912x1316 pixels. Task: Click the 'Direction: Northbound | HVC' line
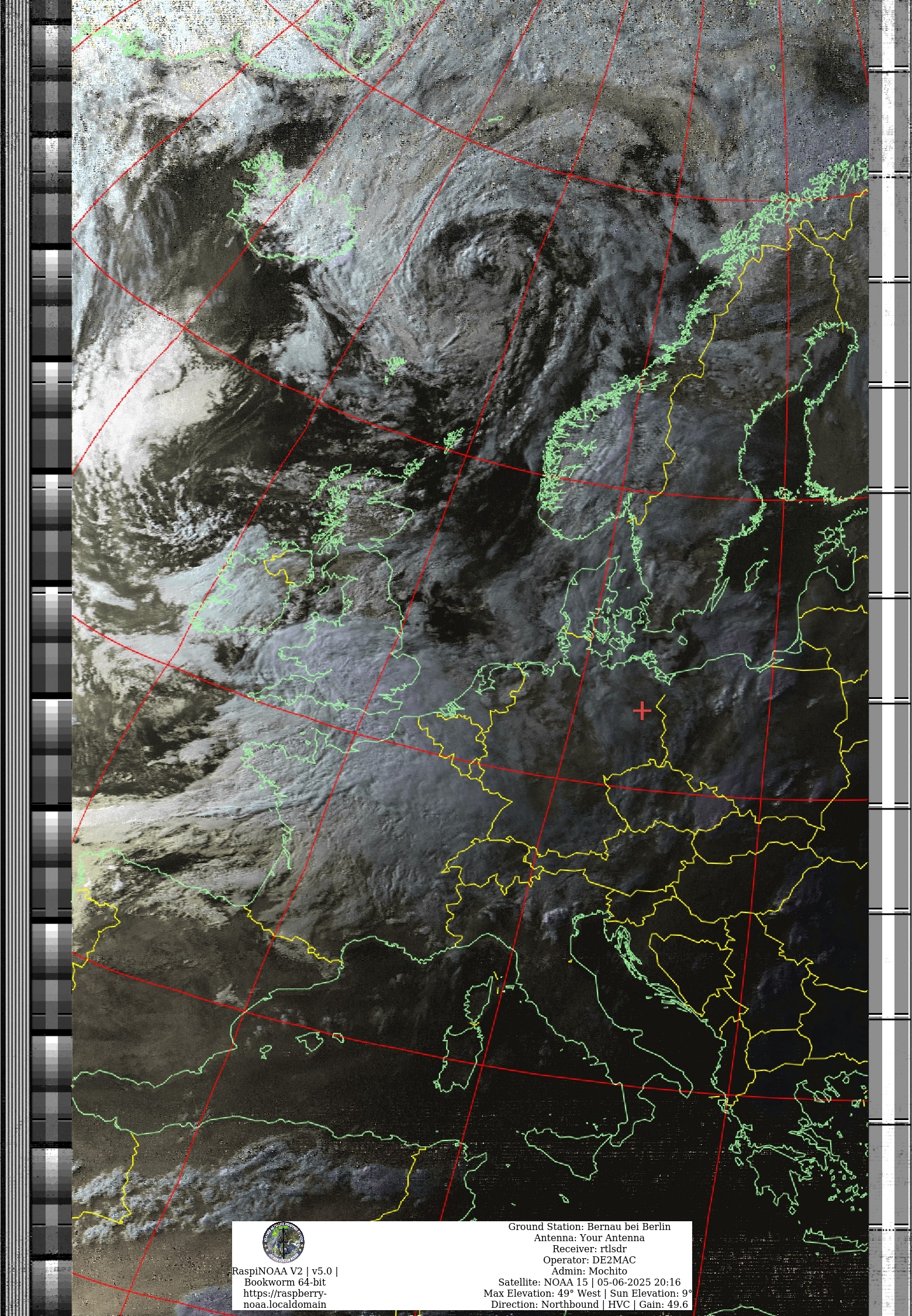[589, 1304]
